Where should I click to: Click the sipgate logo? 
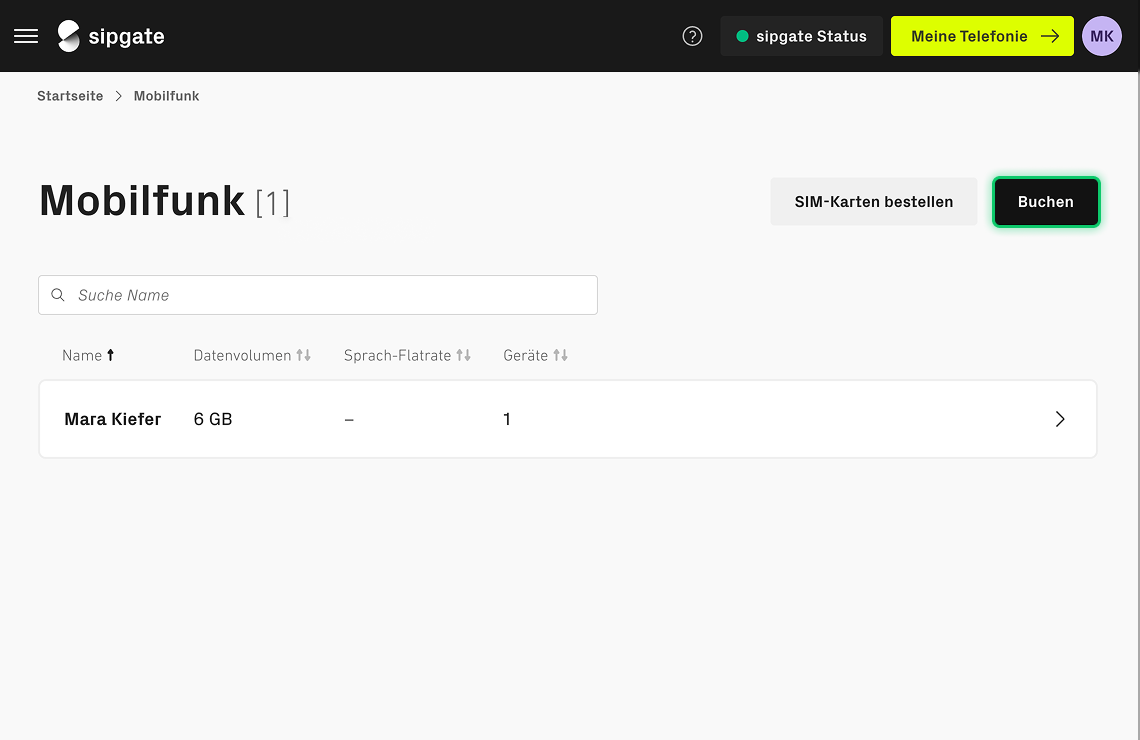coord(111,36)
